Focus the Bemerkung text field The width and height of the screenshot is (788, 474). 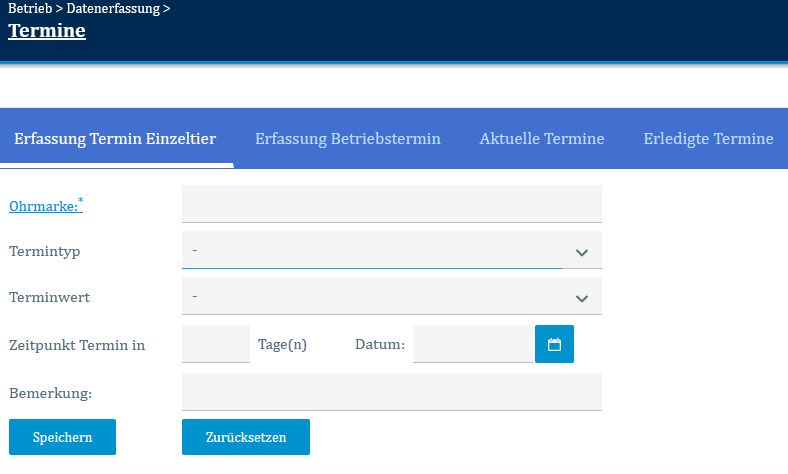[391, 392]
